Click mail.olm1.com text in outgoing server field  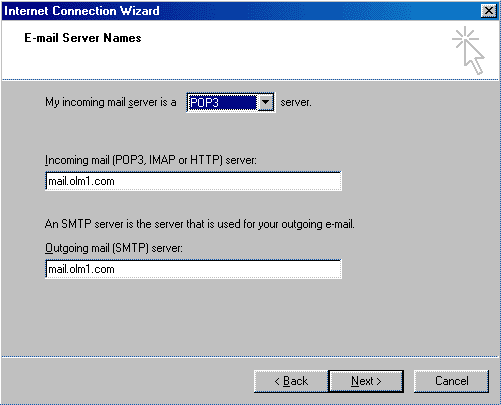[81, 269]
